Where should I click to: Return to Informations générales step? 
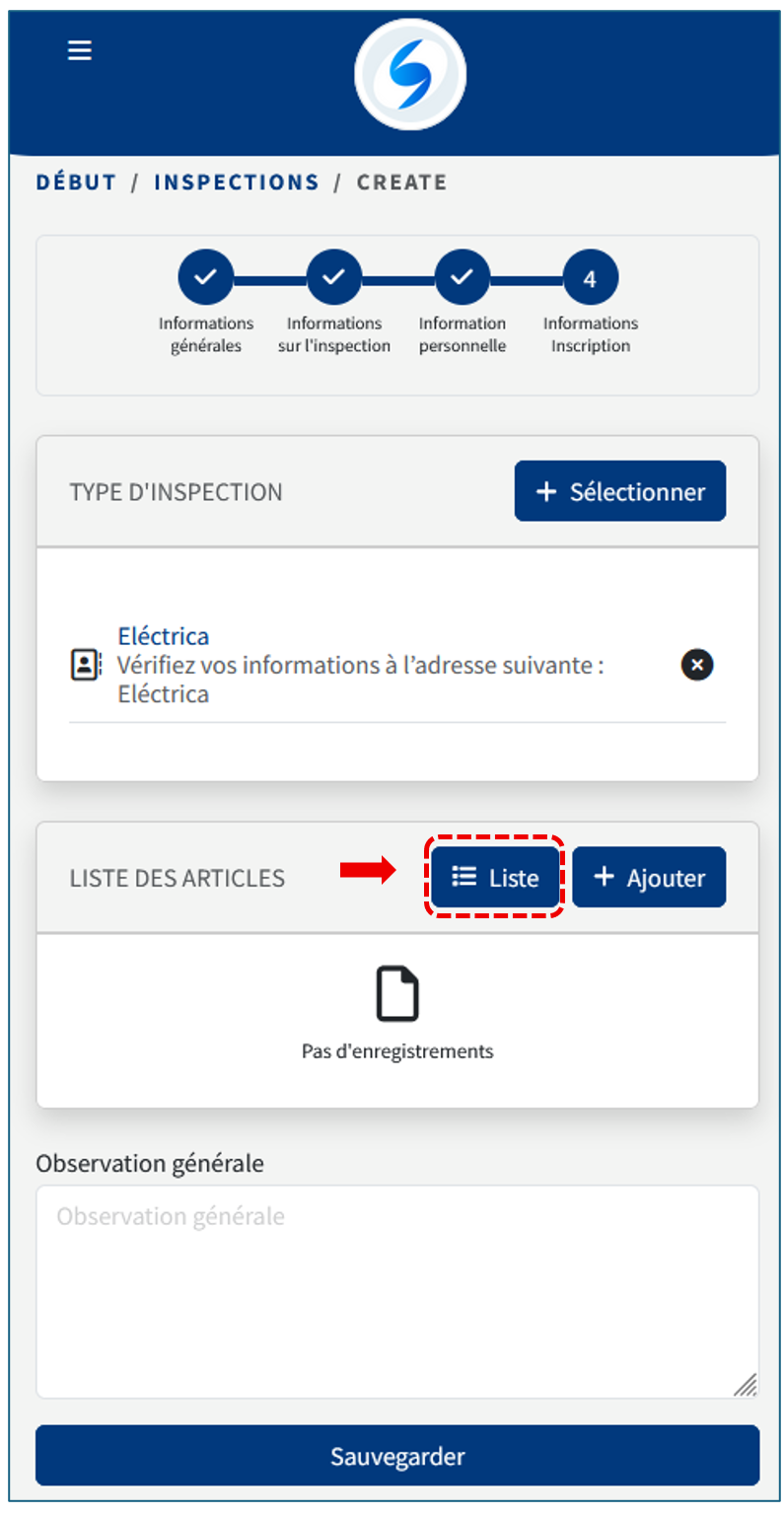pos(205,279)
